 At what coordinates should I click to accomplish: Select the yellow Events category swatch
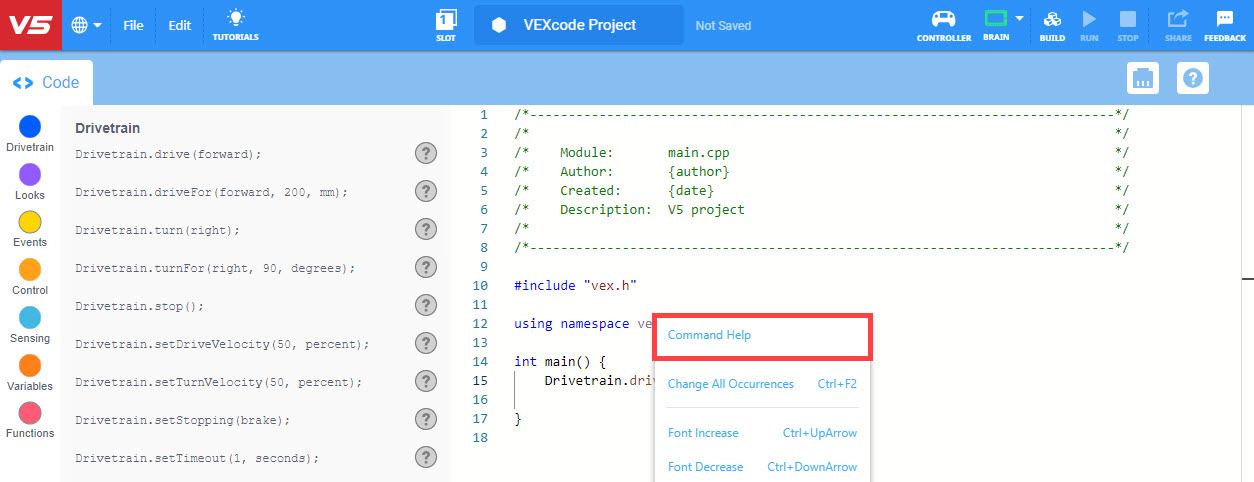[30, 222]
